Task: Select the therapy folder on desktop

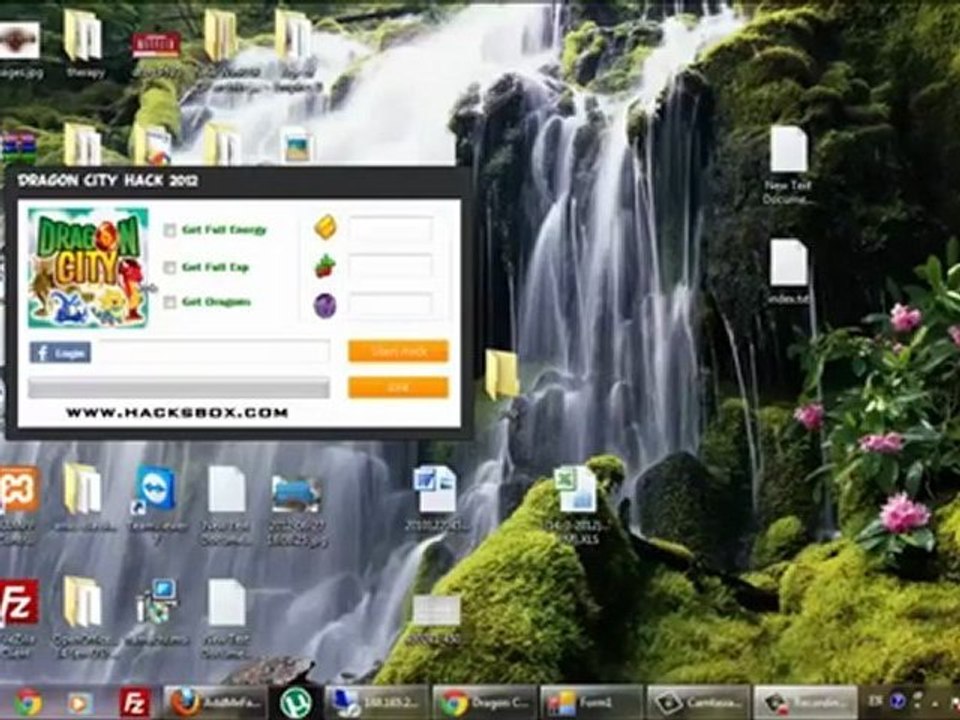Action: coord(84,44)
